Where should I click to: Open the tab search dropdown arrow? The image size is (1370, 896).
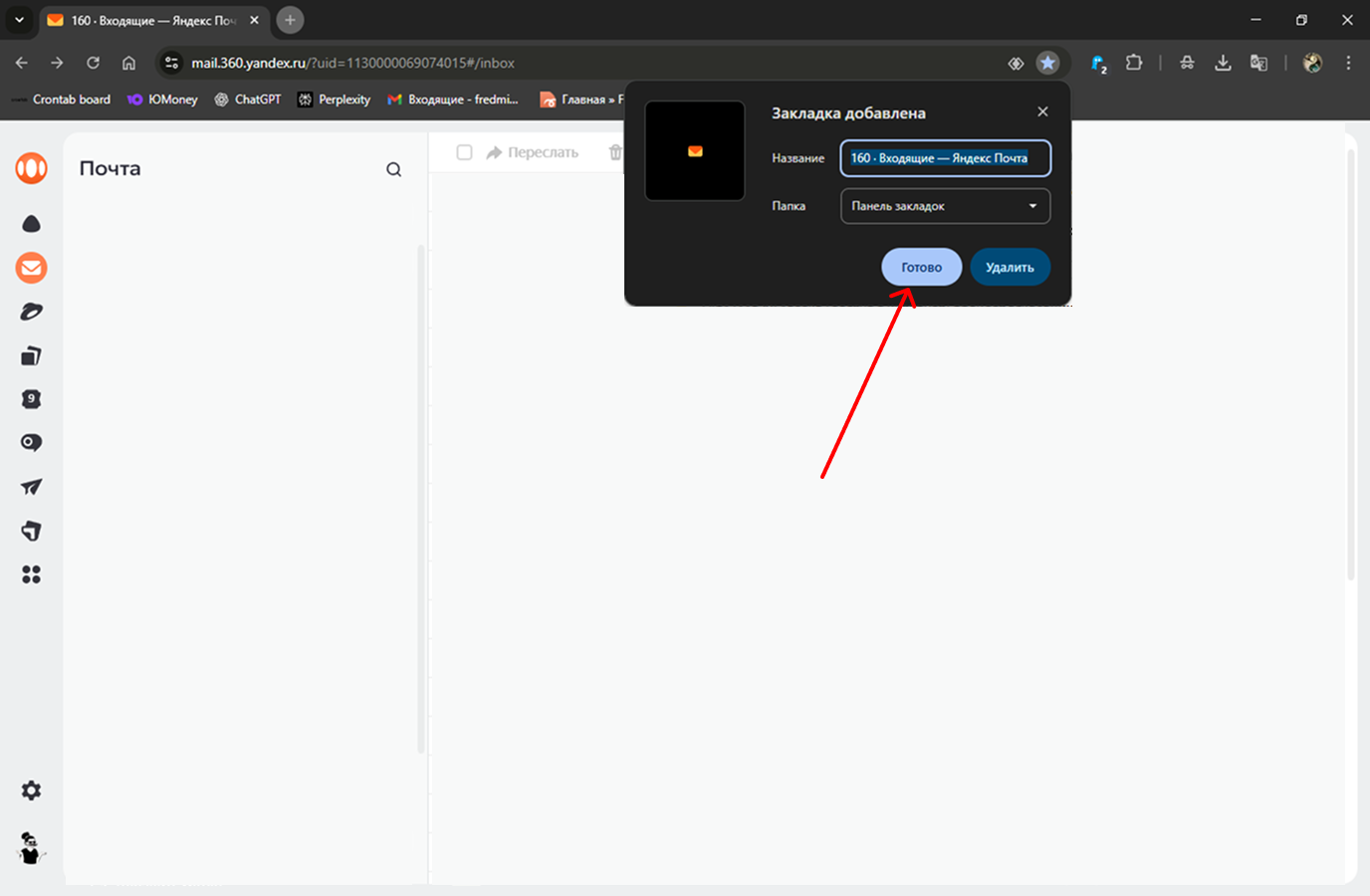coord(19,20)
